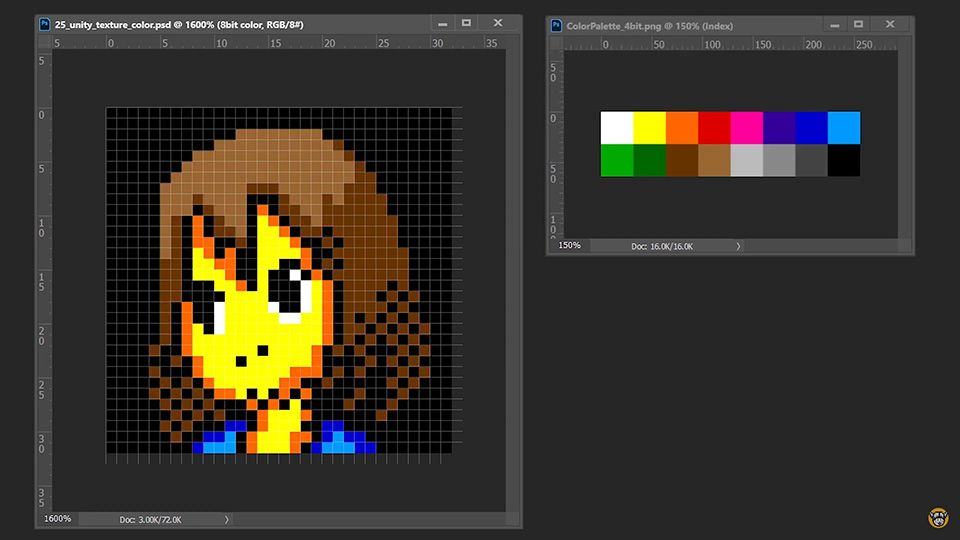Click the Ps icon of ColorPalette_4bit.png window
Screen dimensions: 960x540
(556, 26)
